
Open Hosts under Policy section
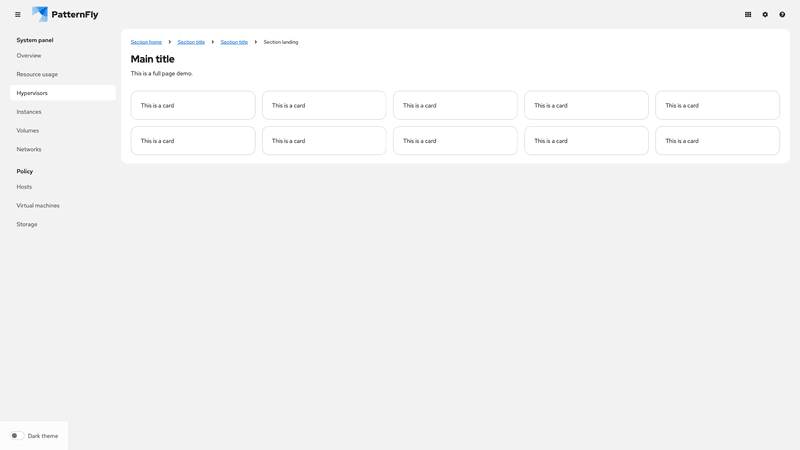pyautogui.click(x=24, y=187)
